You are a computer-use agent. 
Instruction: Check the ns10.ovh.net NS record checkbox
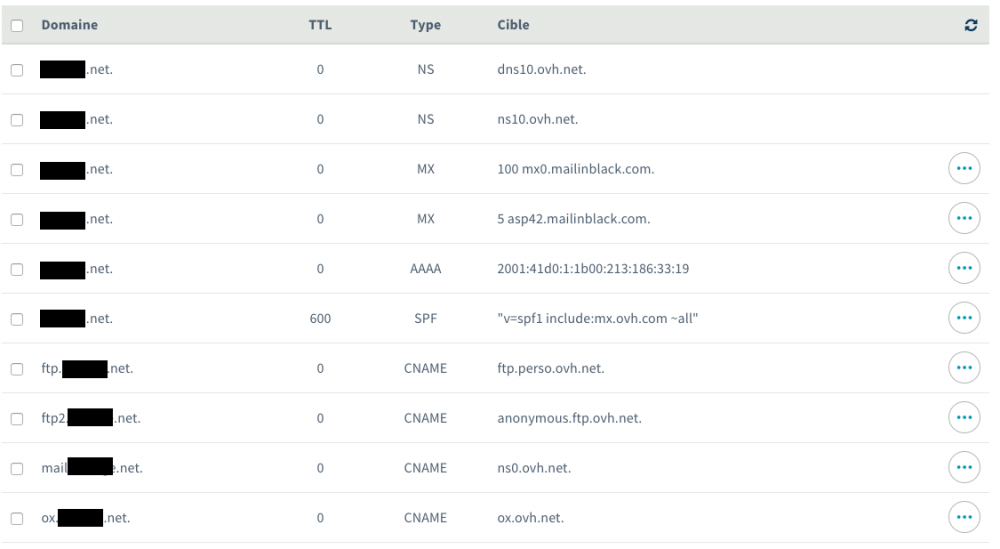coord(17,120)
